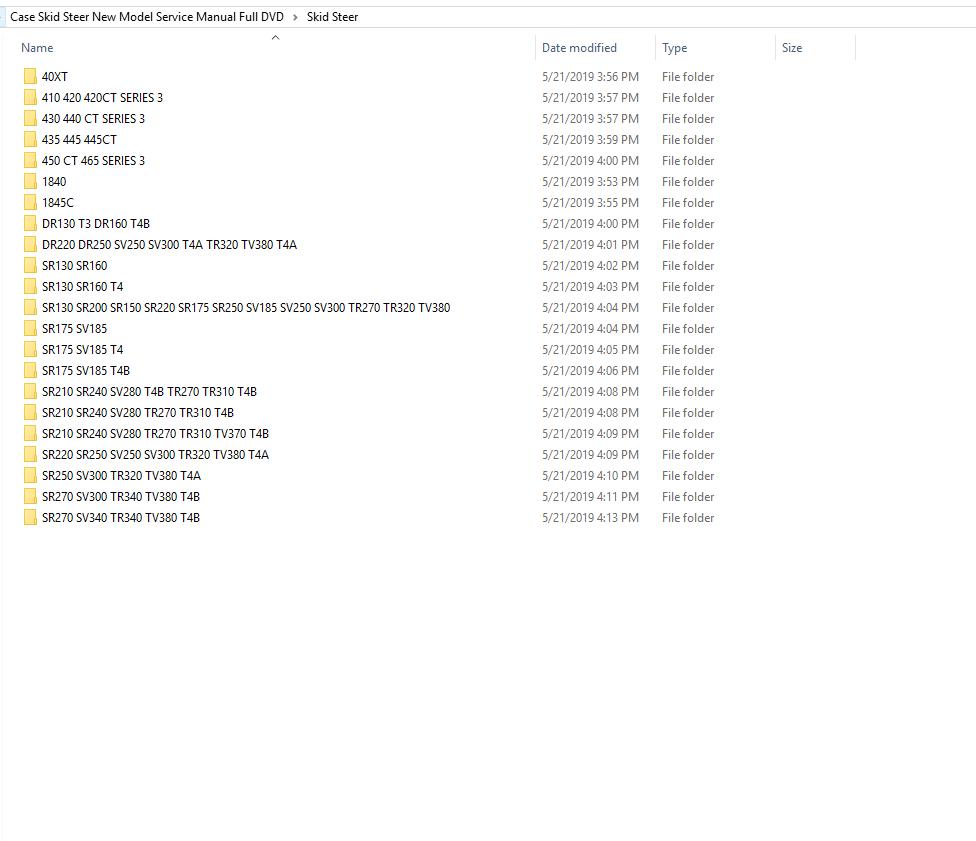Click the folder icon beside SR250 SV300 TR320 TV380 T4A

tap(30, 476)
